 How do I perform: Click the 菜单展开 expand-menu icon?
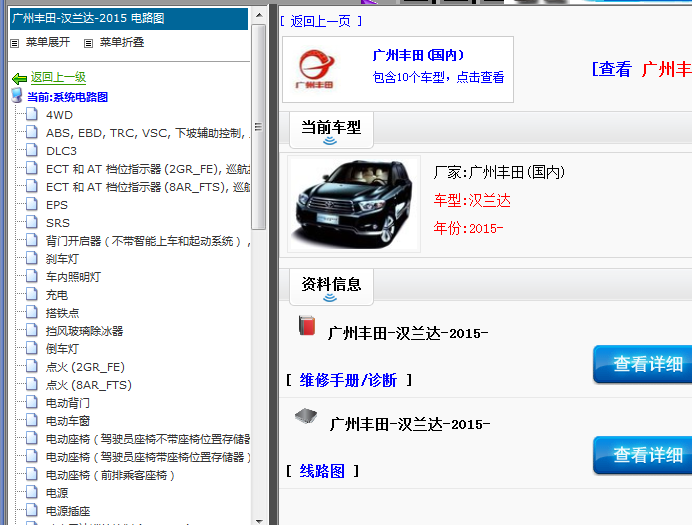(15, 43)
